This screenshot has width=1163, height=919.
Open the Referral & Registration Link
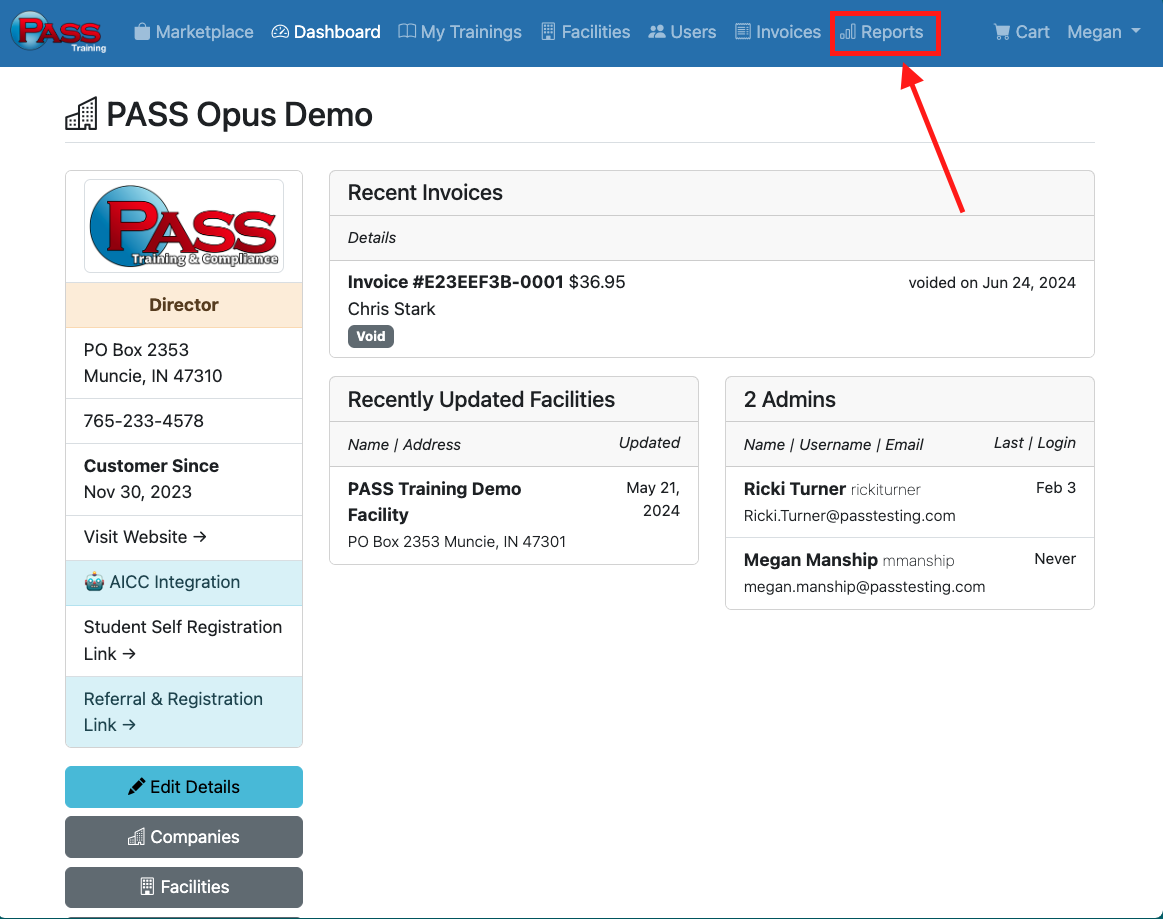tap(184, 712)
